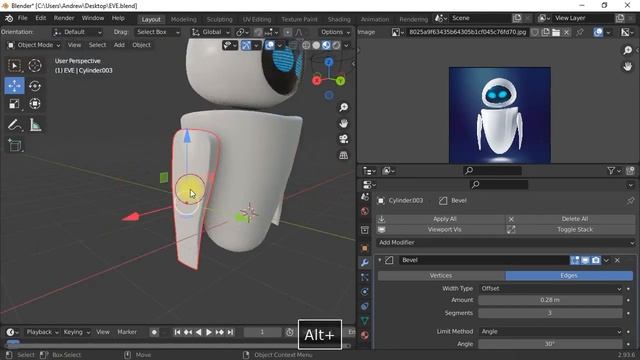
Task: Toggle Bevel modifier viewport display
Action: [x=585, y=260]
